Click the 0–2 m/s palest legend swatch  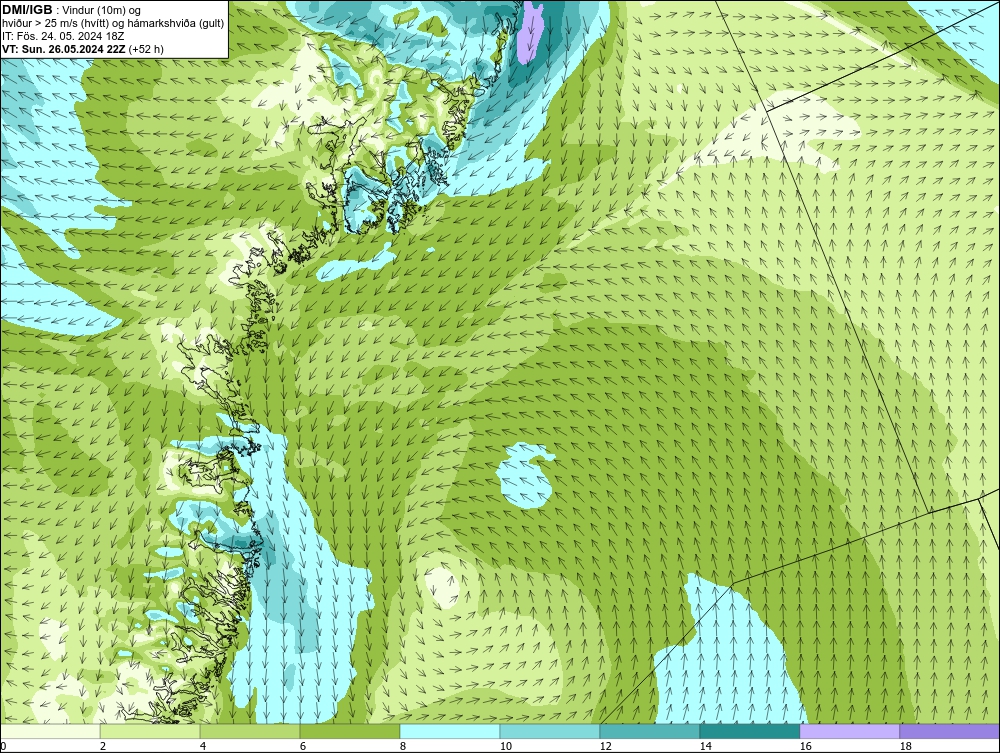pyautogui.click(x=50, y=731)
